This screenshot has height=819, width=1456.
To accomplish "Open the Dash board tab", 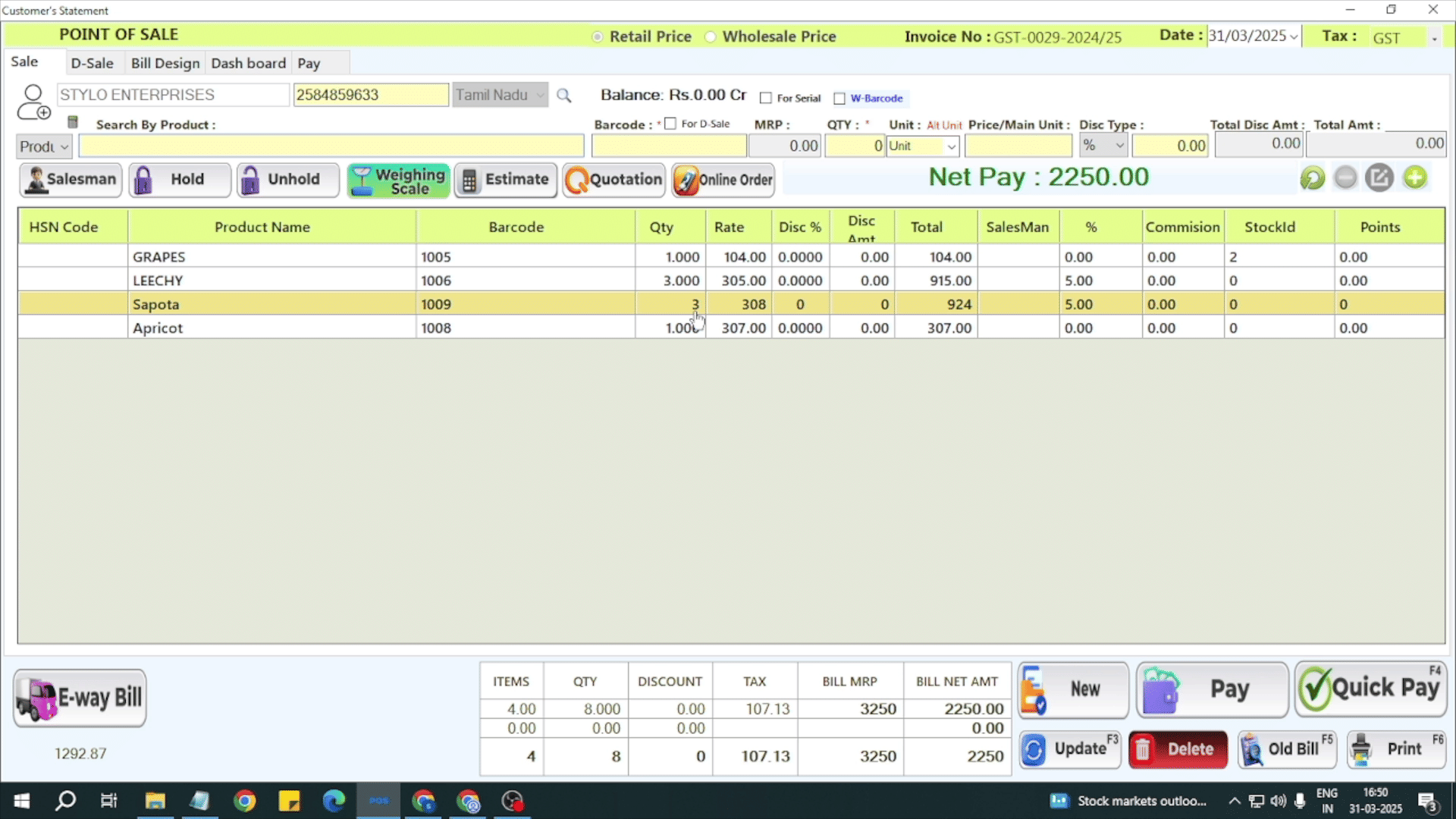I will coord(248,64).
